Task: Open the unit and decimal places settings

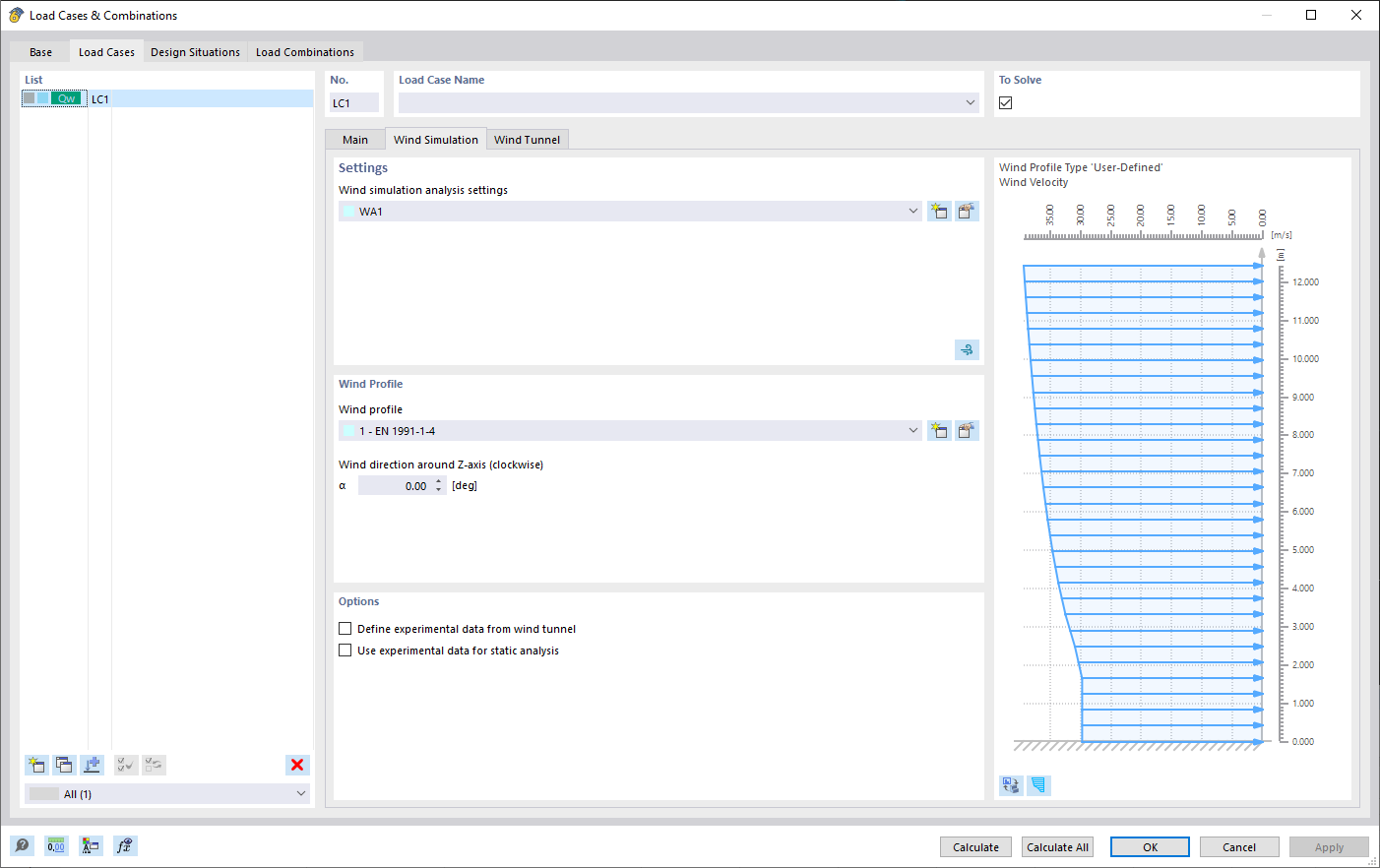Action: [x=56, y=845]
